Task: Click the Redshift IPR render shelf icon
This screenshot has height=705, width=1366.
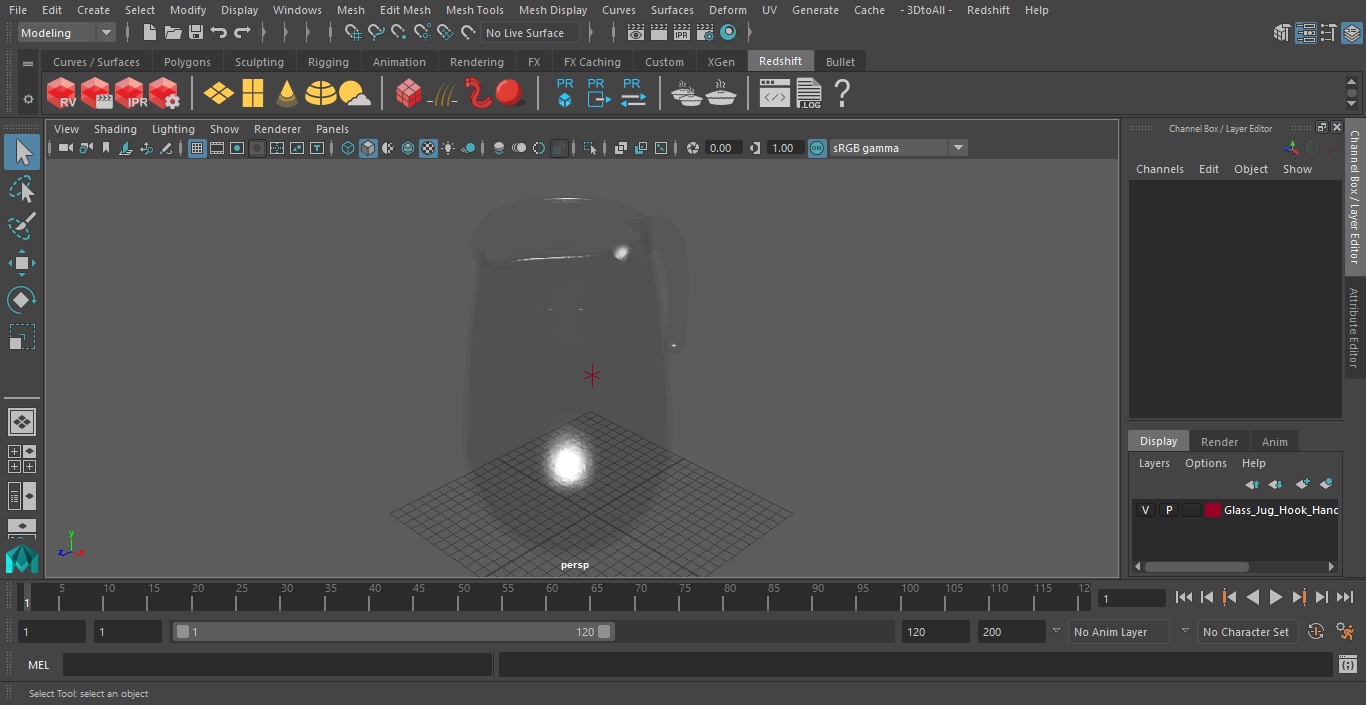Action: pos(130,94)
